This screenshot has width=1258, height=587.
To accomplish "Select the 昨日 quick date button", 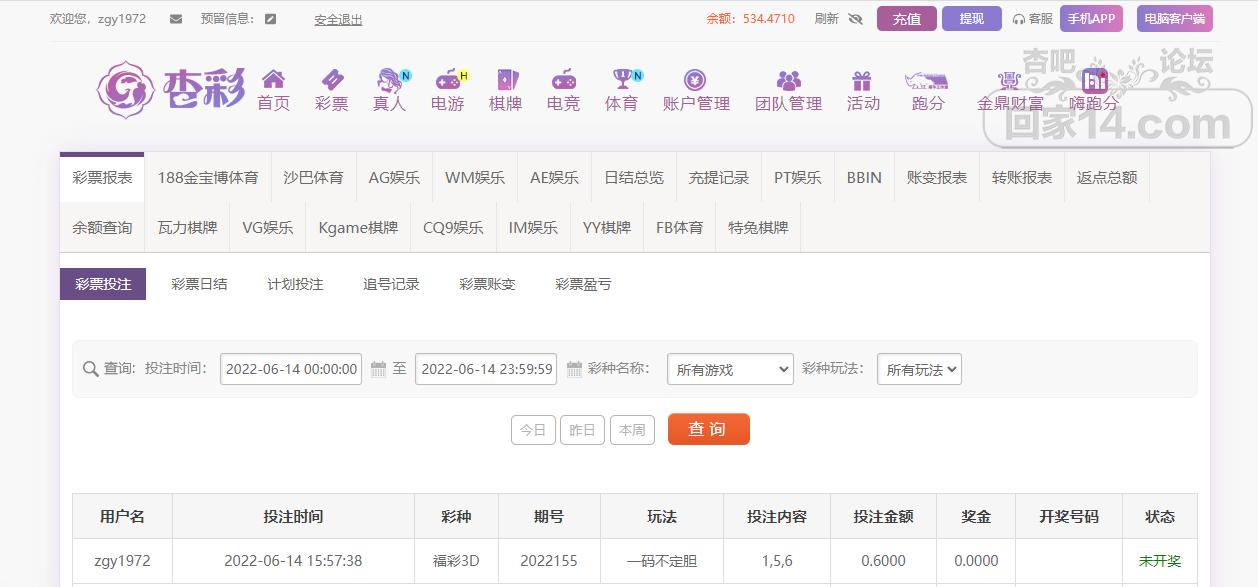I will point(582,430).
